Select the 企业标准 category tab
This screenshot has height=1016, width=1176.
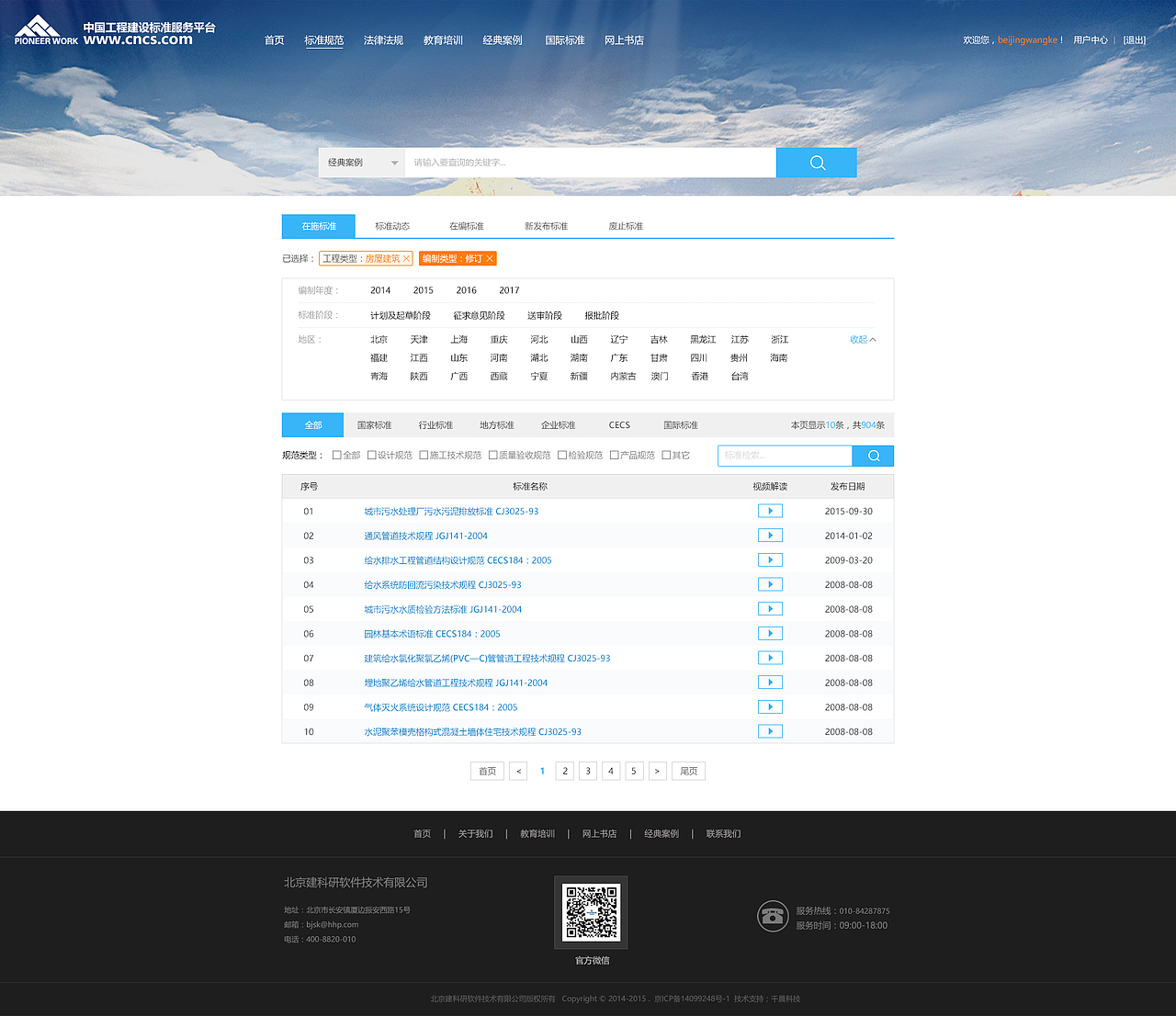(558, 425)
